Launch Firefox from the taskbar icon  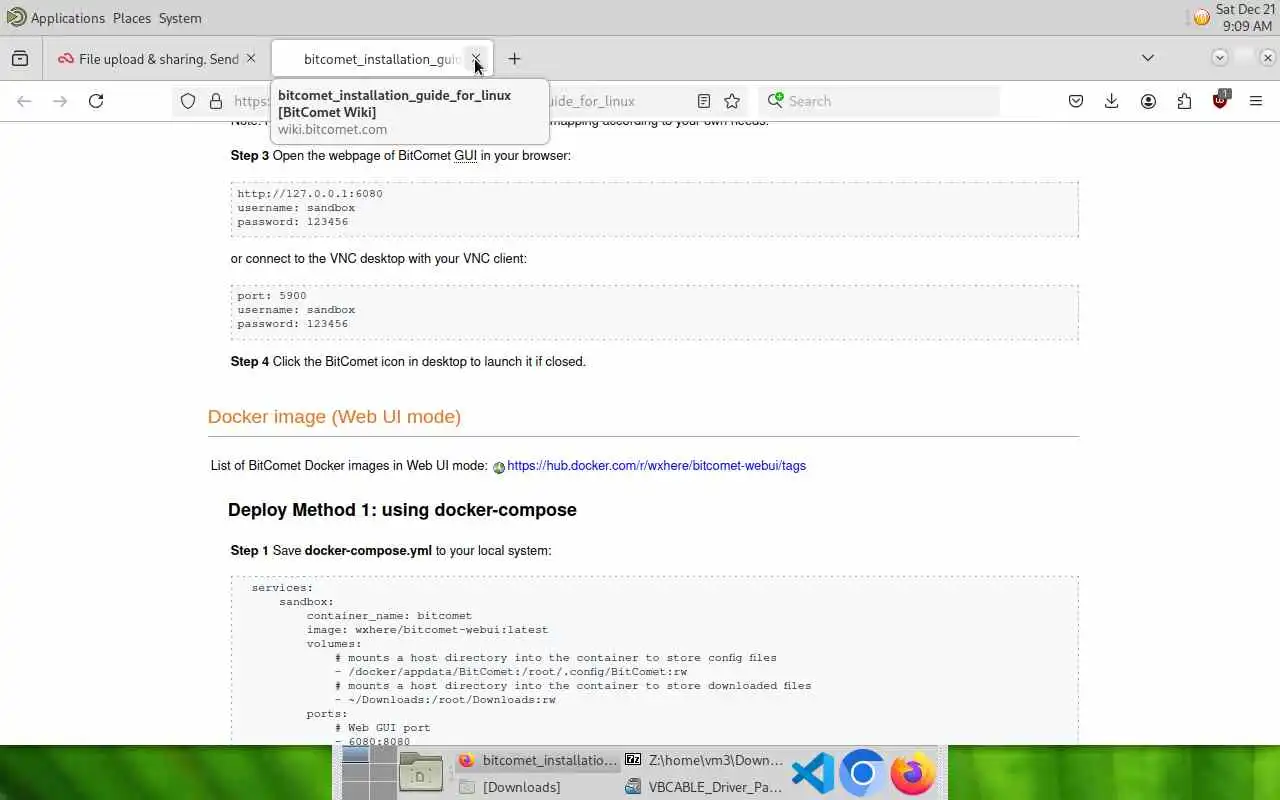tap(912, 773)
